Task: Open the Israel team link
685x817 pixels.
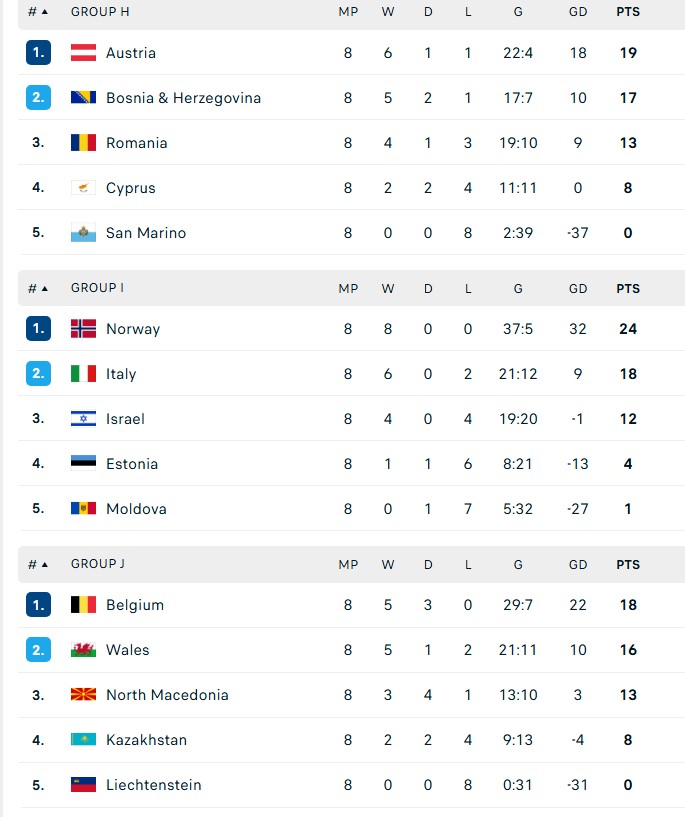Action: pos(125,419)
